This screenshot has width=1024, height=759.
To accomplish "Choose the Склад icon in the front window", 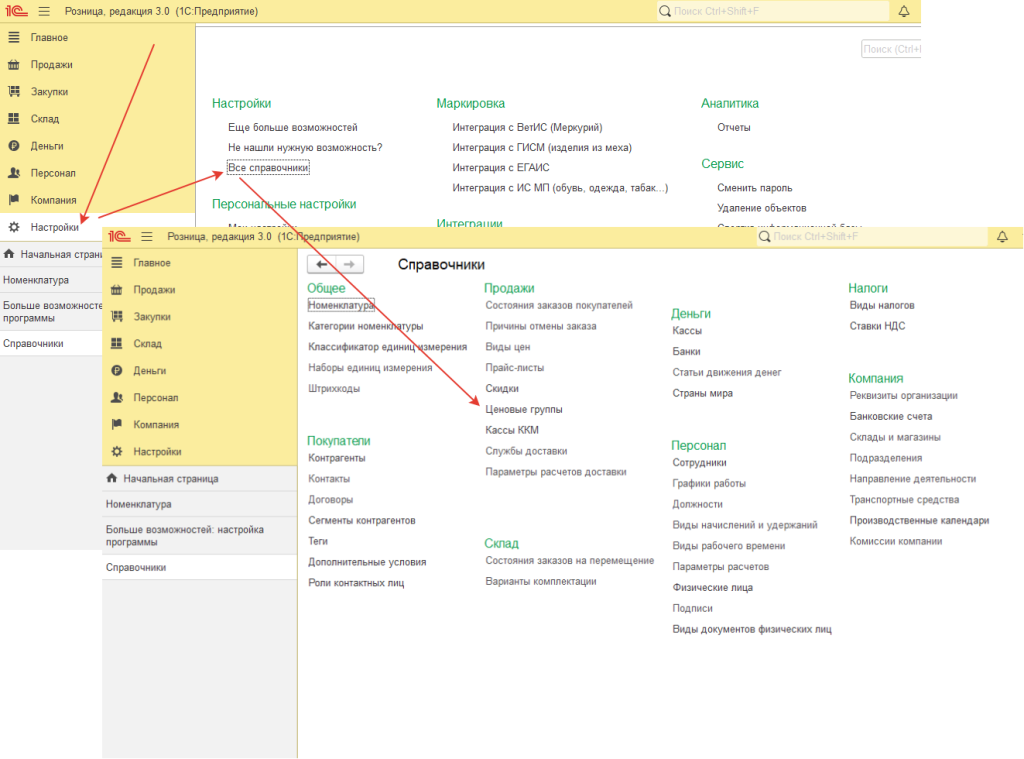I will [x=117, y=343].
